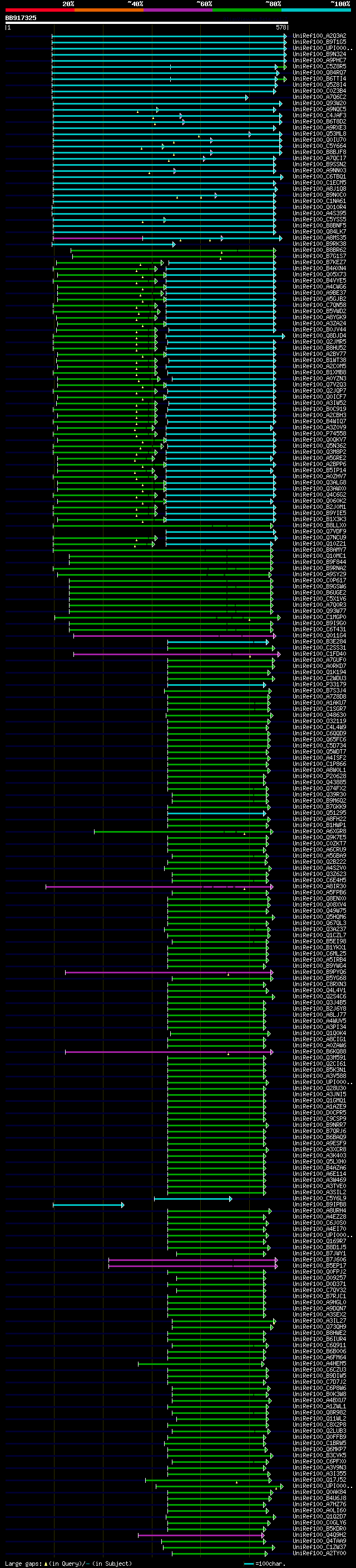Viewport: 356px width, 1568px height.
Task: Click the red 20% identity legend segment
Action: pos(39,10)
